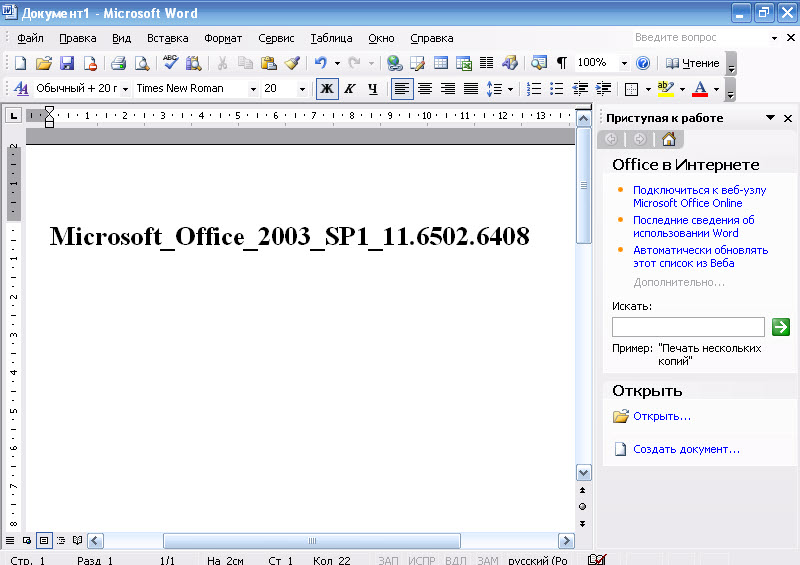
Task: Increase indent icon
Action: 603,89
